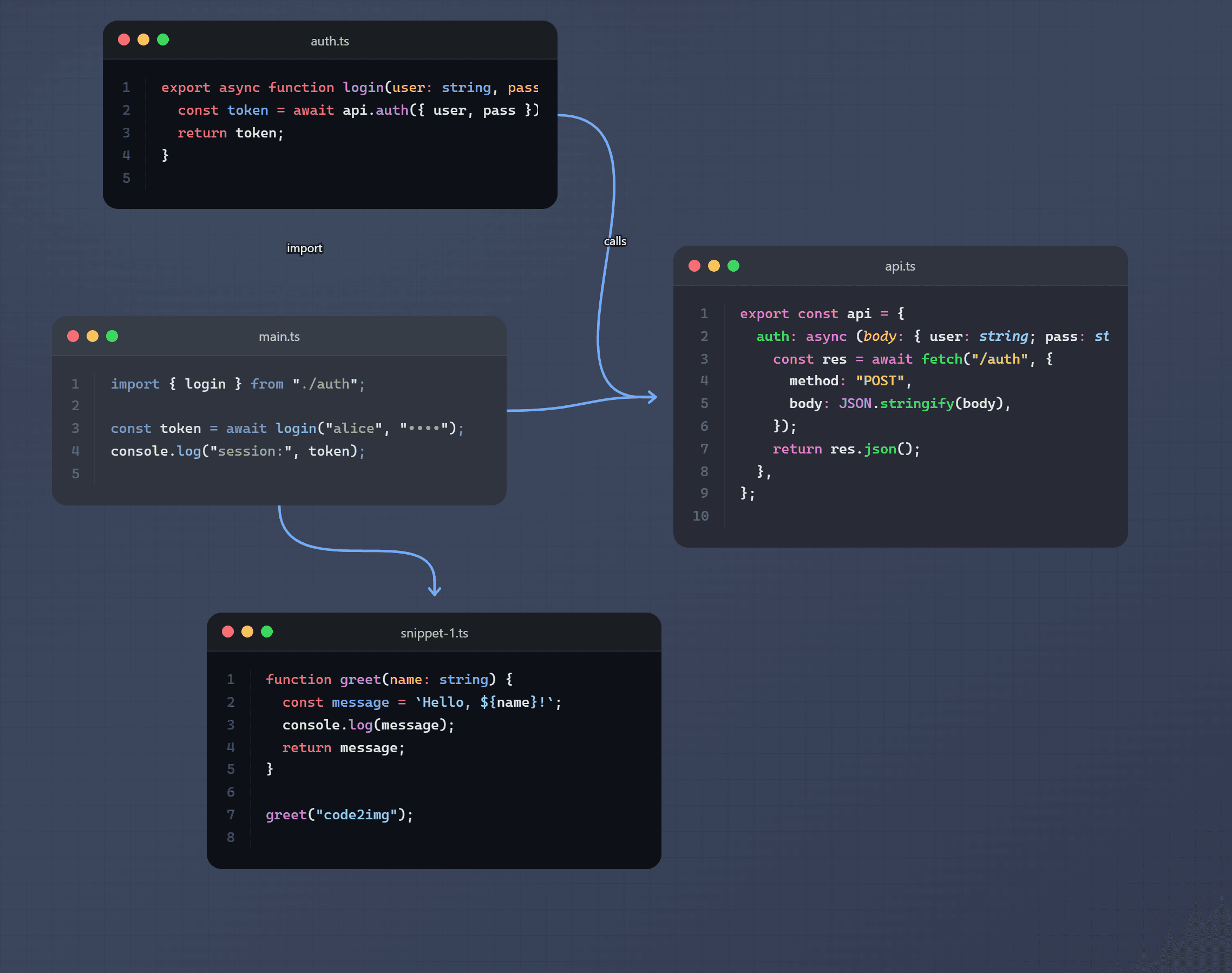Screen dimensions: 1232x973
Task: Click console.log(message) line in snippet-1.ts
Action: 369,725
